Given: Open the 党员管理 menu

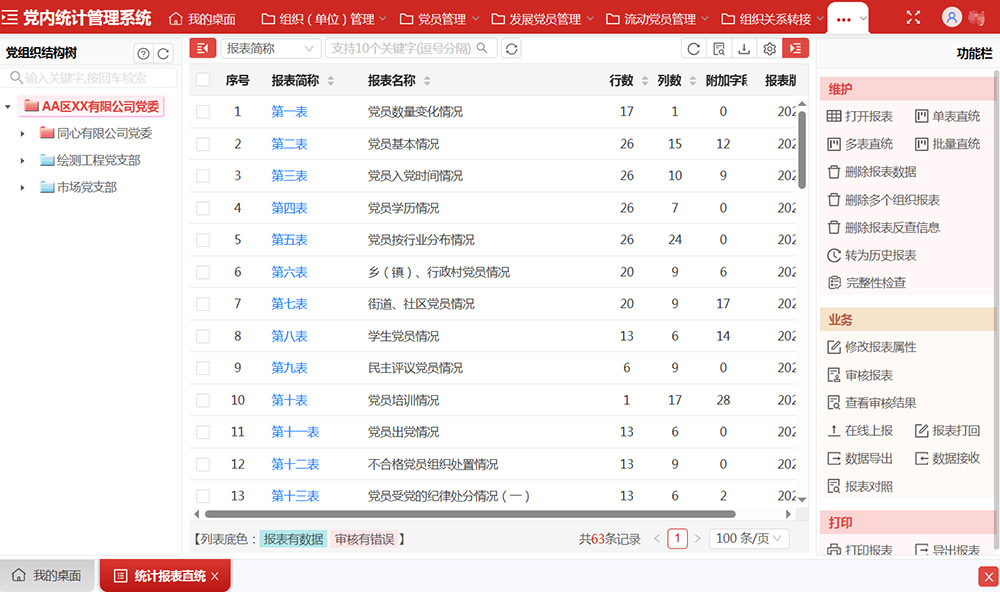Looking at the screenshot, I should (x=439, y=18).
